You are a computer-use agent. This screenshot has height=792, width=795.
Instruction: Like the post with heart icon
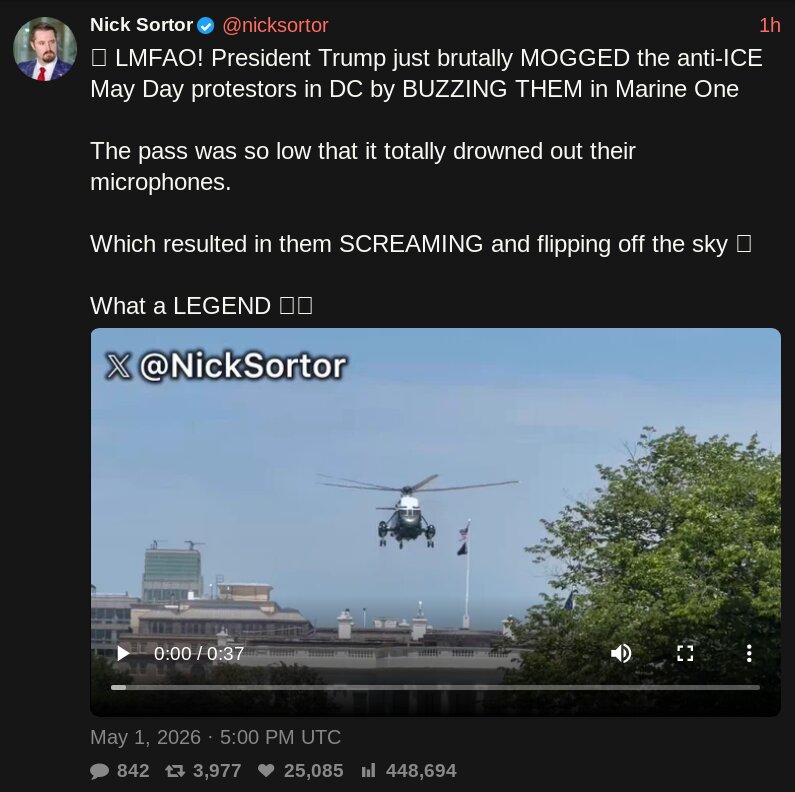(266, 771)
